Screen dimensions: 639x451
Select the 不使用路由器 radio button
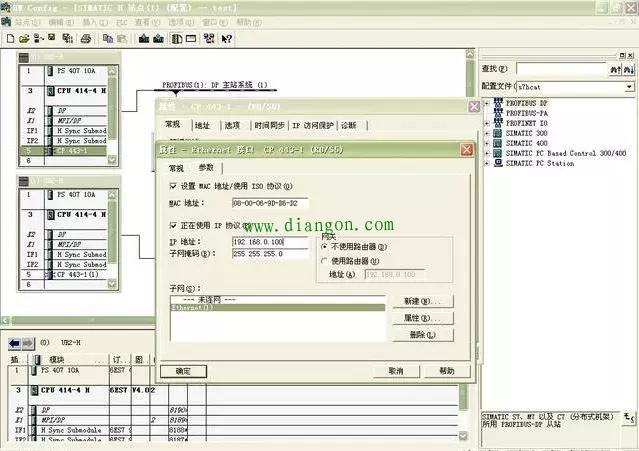click(x=324, y=246)
